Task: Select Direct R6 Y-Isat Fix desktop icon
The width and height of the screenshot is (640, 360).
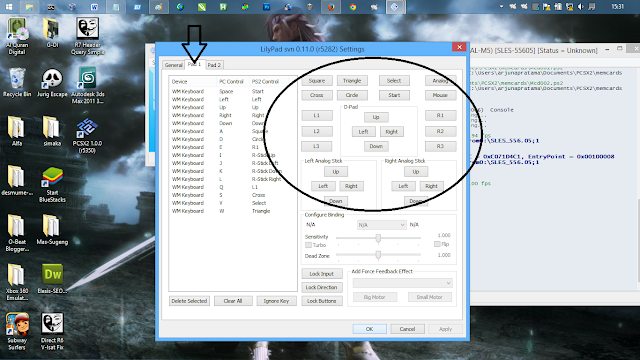Action: click(x=52, y=331)
